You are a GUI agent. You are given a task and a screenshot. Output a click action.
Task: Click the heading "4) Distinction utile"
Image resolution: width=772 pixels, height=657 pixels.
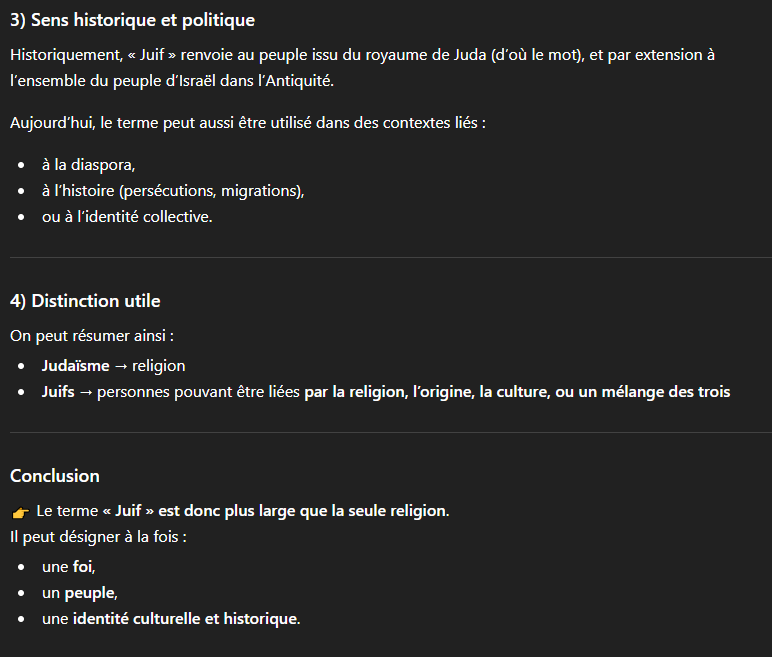[85, 301]
